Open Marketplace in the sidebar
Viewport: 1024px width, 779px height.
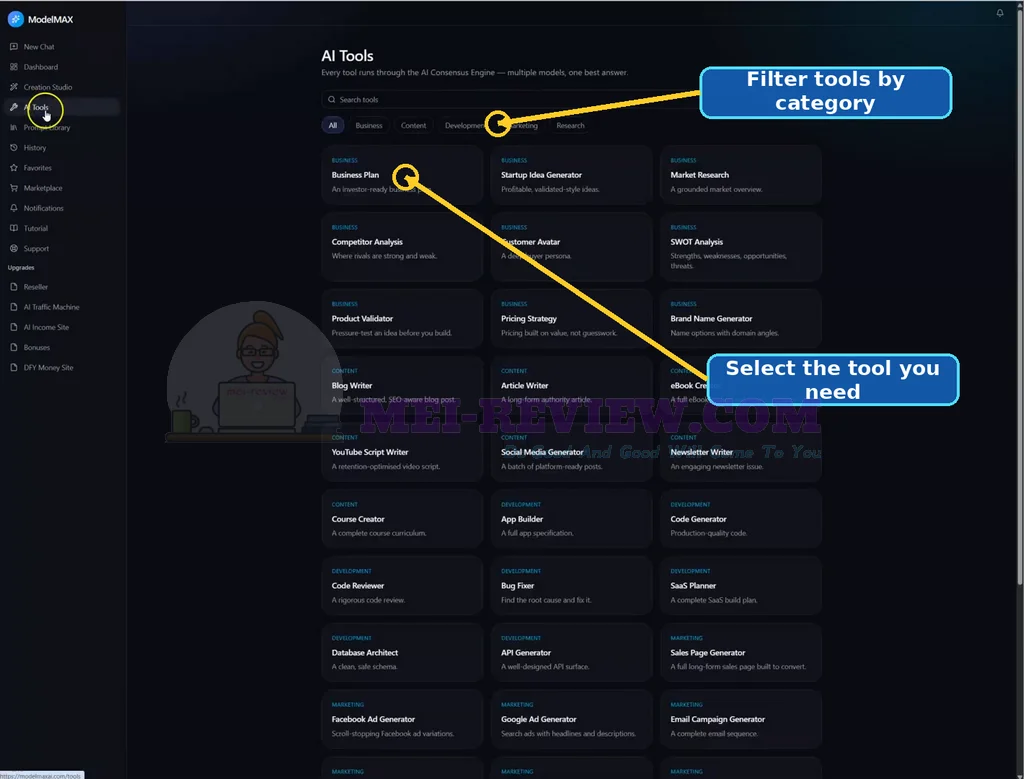pos(61,188)
